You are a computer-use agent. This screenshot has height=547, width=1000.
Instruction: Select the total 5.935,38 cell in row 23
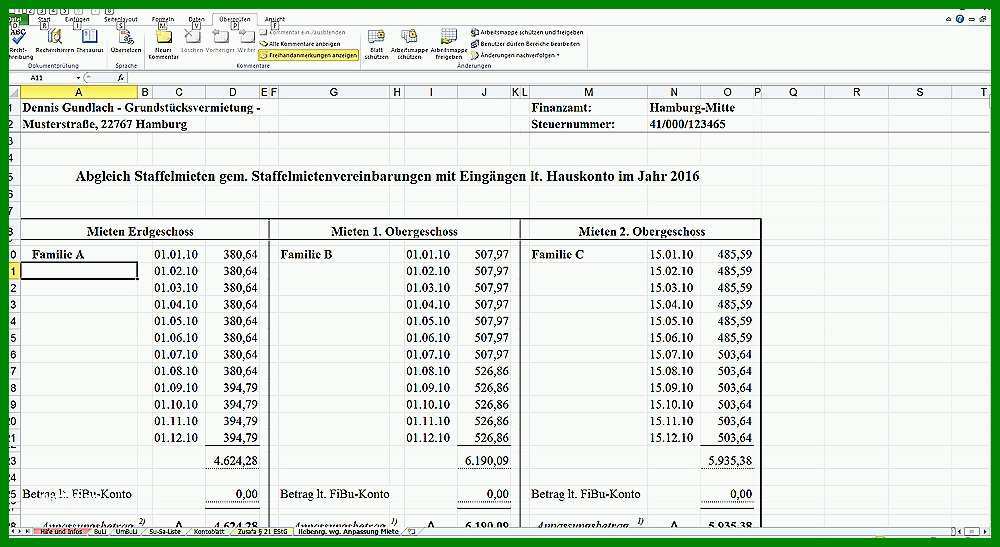click(x=727, y=460)
